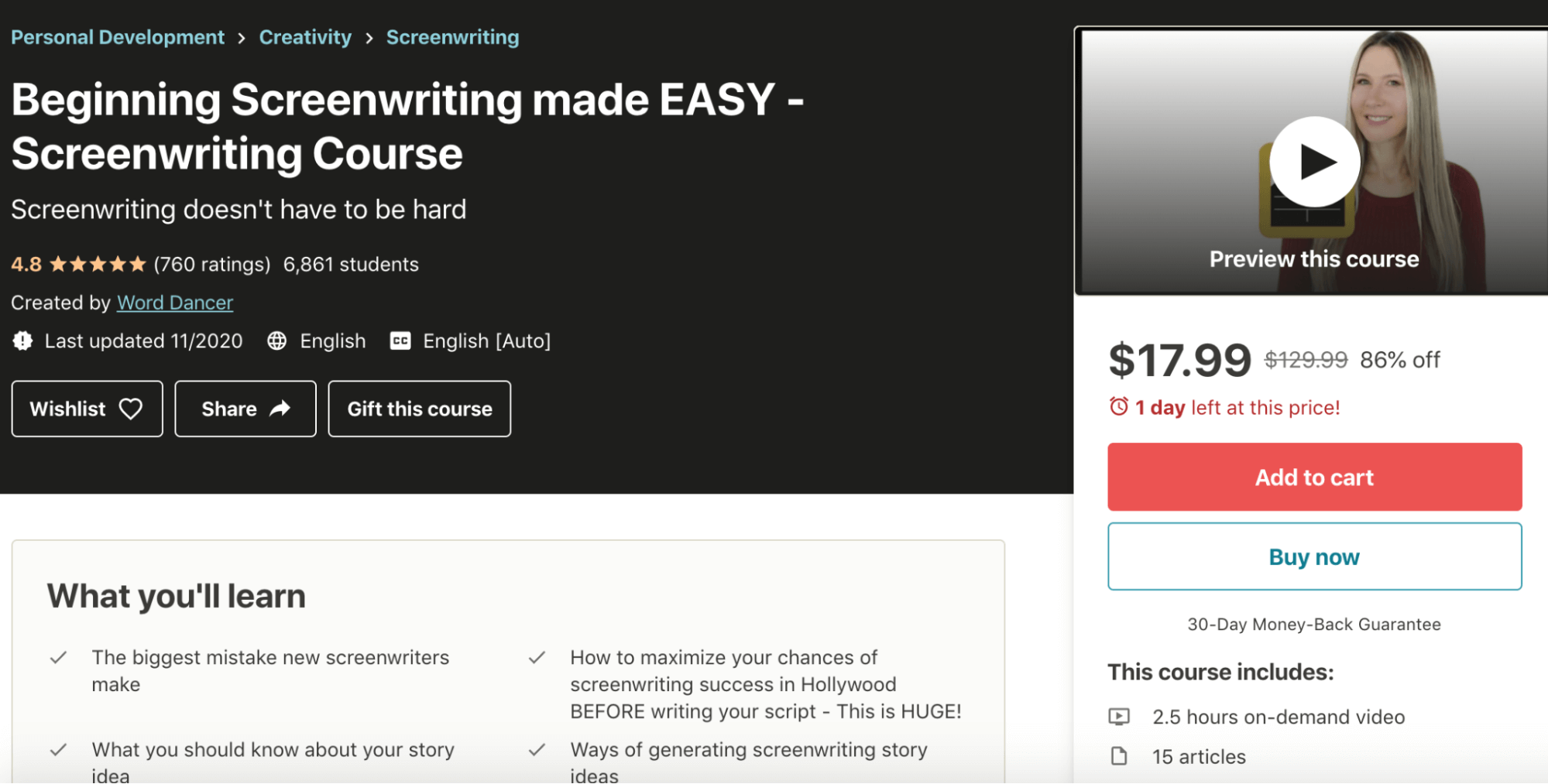Viewport: 1548px width, 784px height.
Task: Click the articles document icon
Action: click(1119, 756)
